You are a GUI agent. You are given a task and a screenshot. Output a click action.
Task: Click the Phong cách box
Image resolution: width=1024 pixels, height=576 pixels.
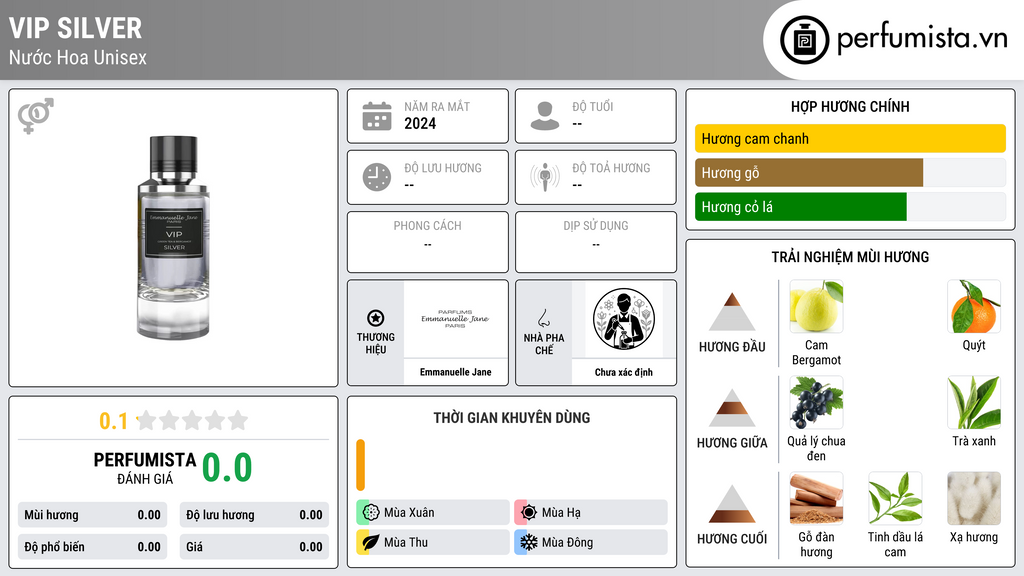(x=428, y=242)
